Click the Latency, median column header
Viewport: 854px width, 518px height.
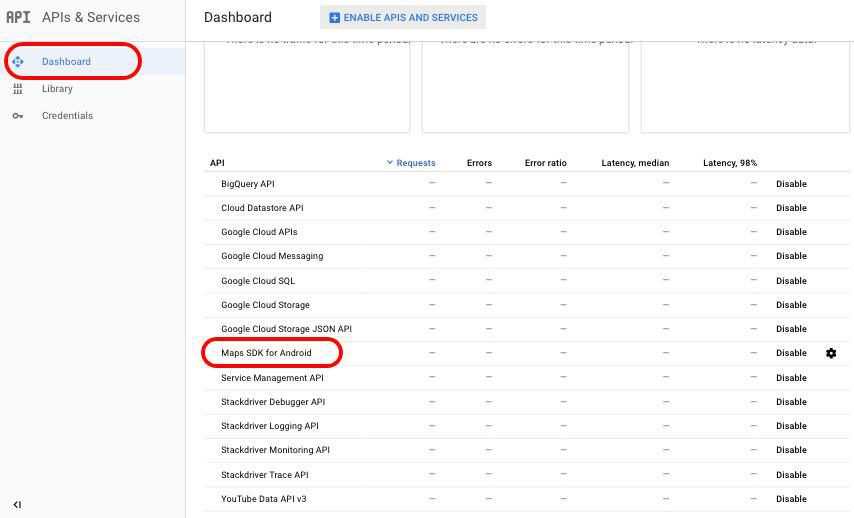pyautogui.click(x=635, y=163)
